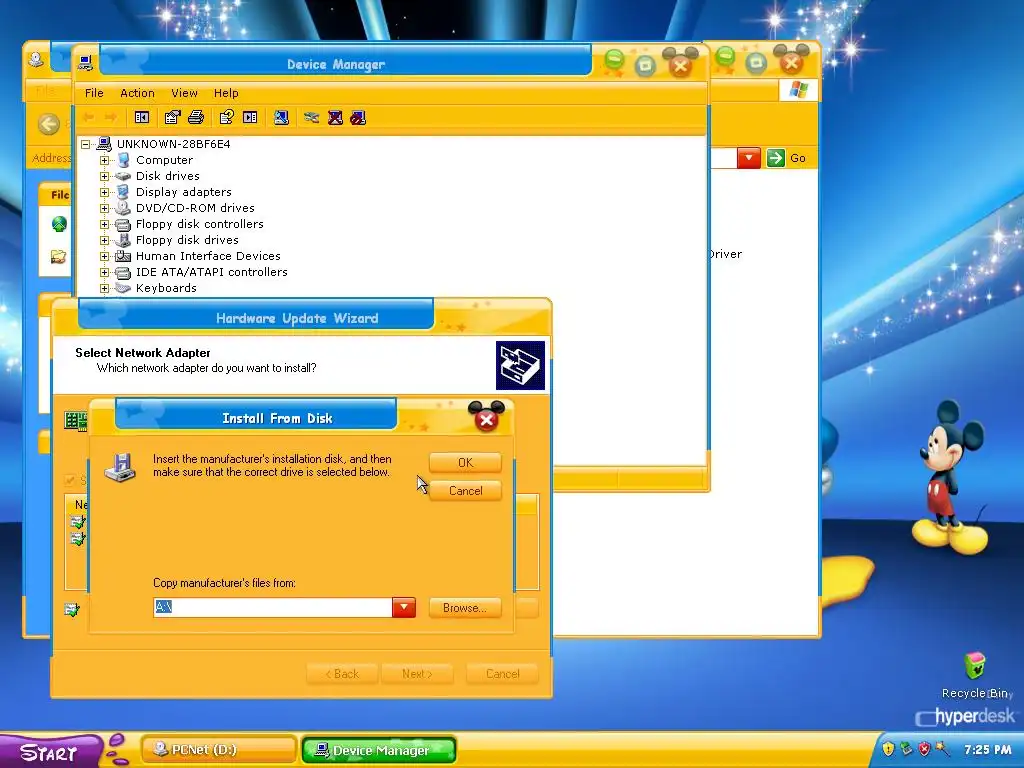Select the Floppy disk controllers label
This screenshot has height=768, width=1024.
[200, 224]
